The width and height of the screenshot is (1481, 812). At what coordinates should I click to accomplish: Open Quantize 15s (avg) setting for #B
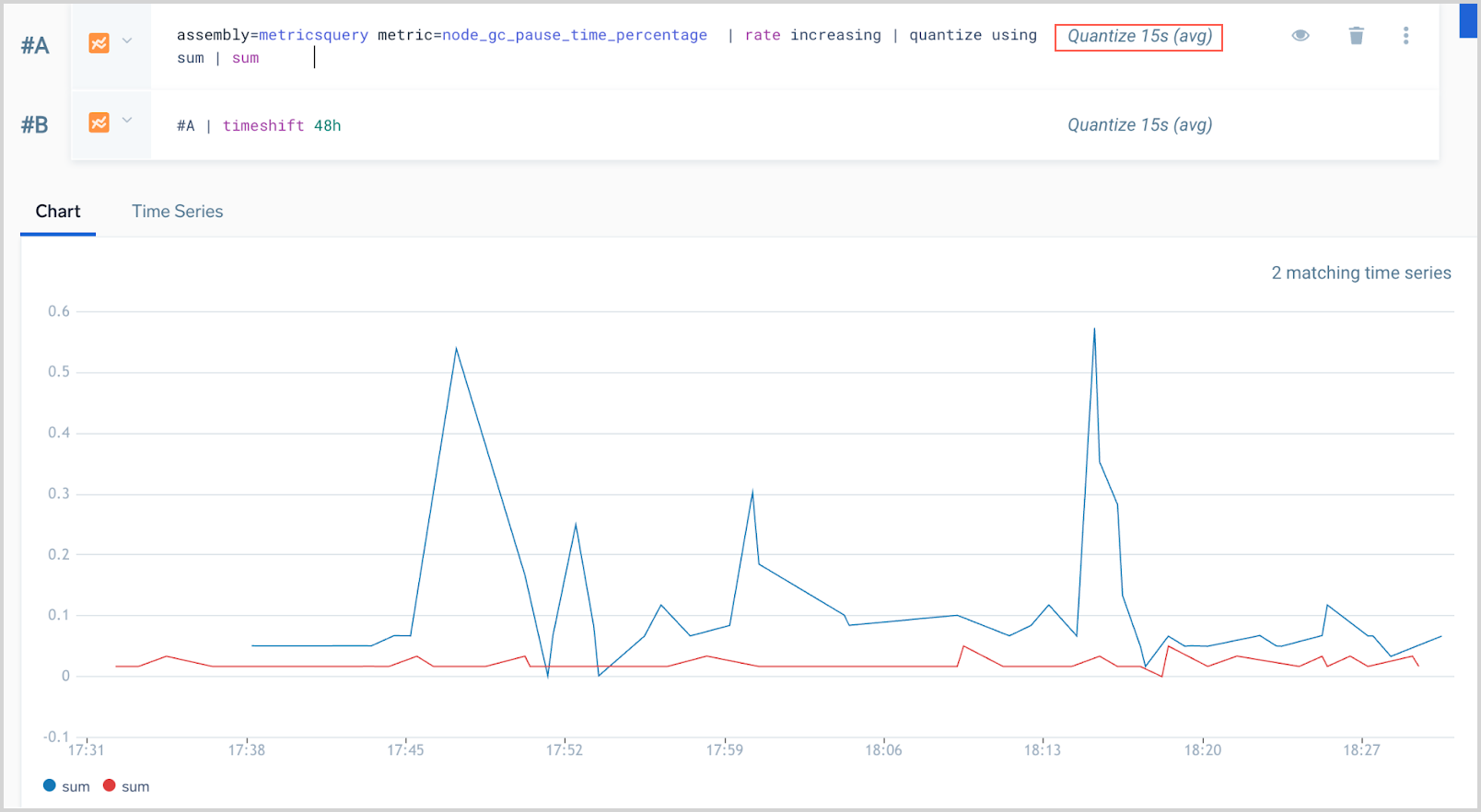(x=1139, y=125)
